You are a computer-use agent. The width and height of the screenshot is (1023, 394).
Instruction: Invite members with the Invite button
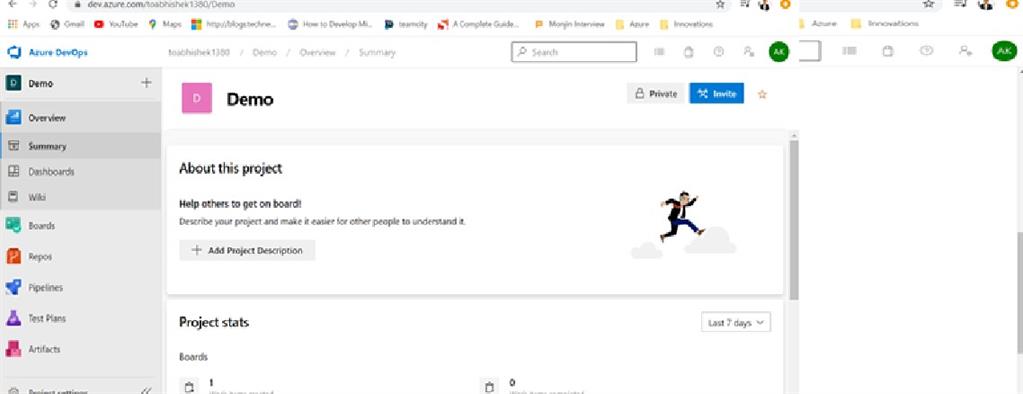[x=716, y=93]
